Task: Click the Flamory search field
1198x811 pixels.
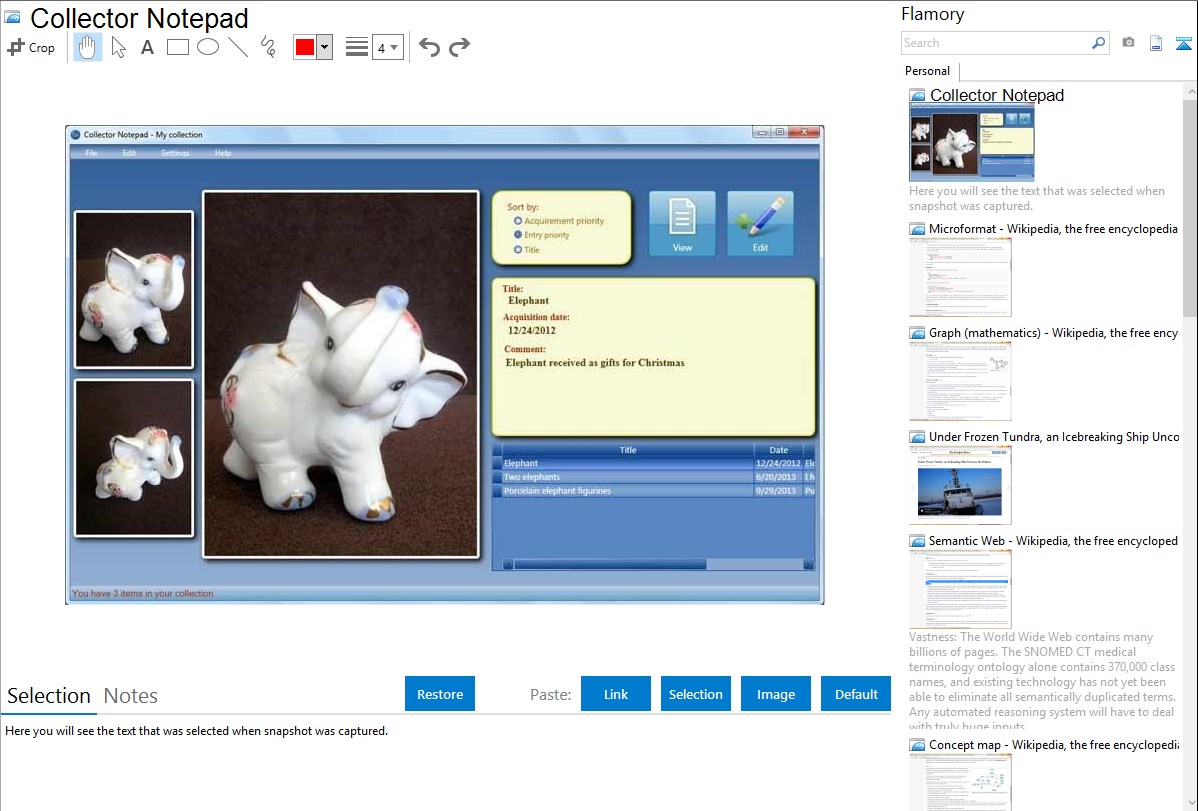Action: [x=995, y=43]
